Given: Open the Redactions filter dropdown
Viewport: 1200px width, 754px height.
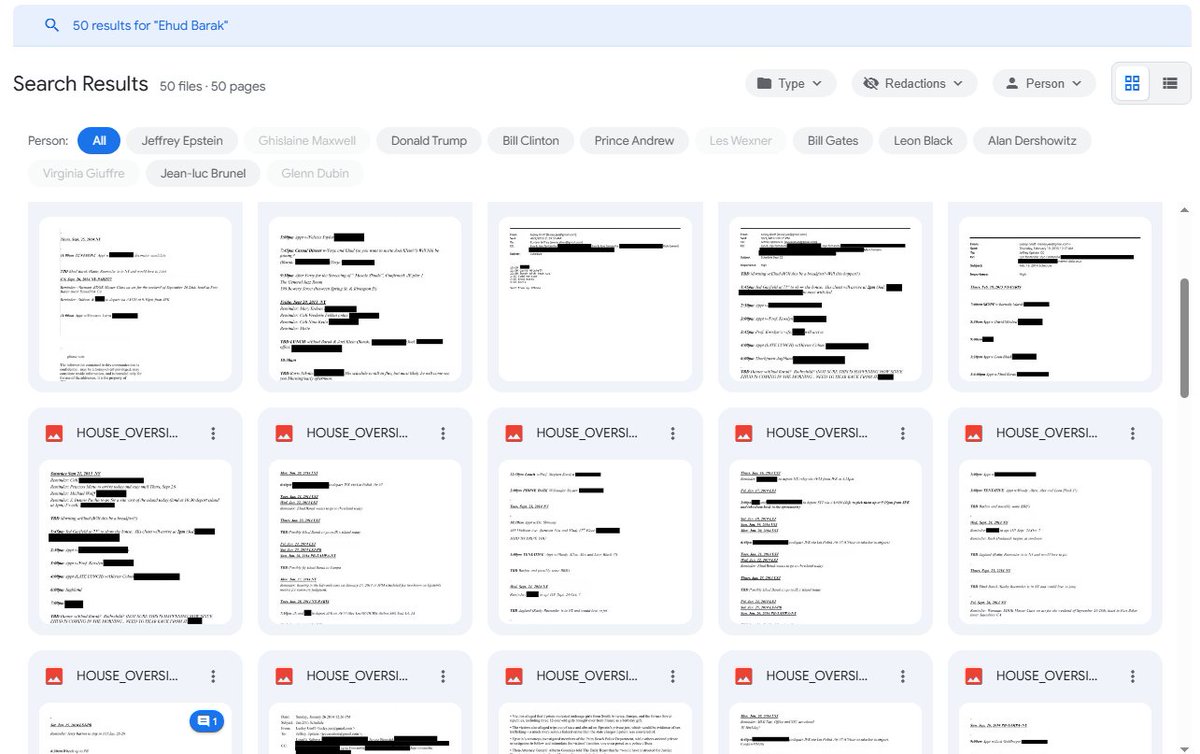Looking at the screenshot, I should [x=913, y=83].
